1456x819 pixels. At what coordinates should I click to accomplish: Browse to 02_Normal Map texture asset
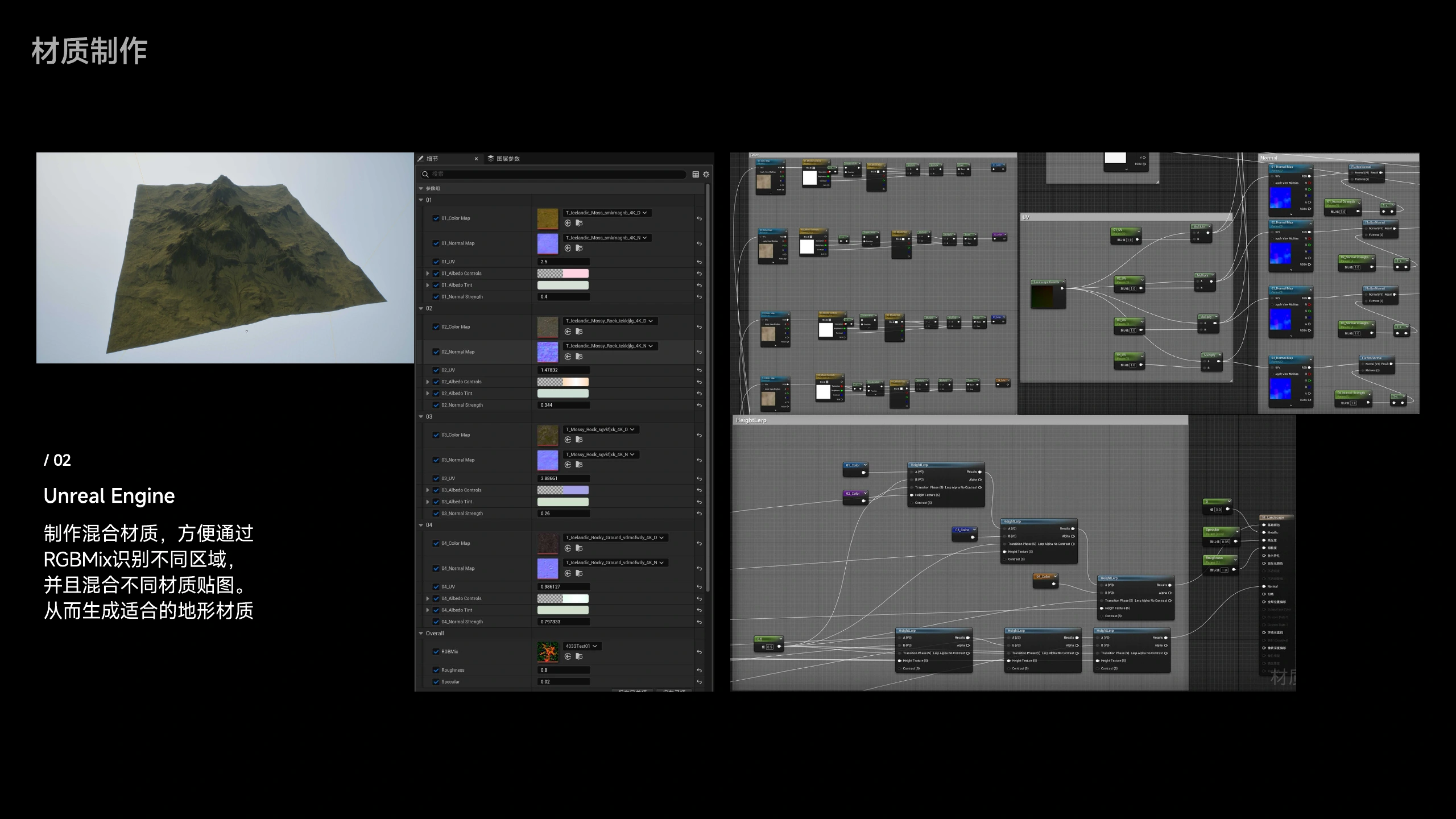coord(579,357)
